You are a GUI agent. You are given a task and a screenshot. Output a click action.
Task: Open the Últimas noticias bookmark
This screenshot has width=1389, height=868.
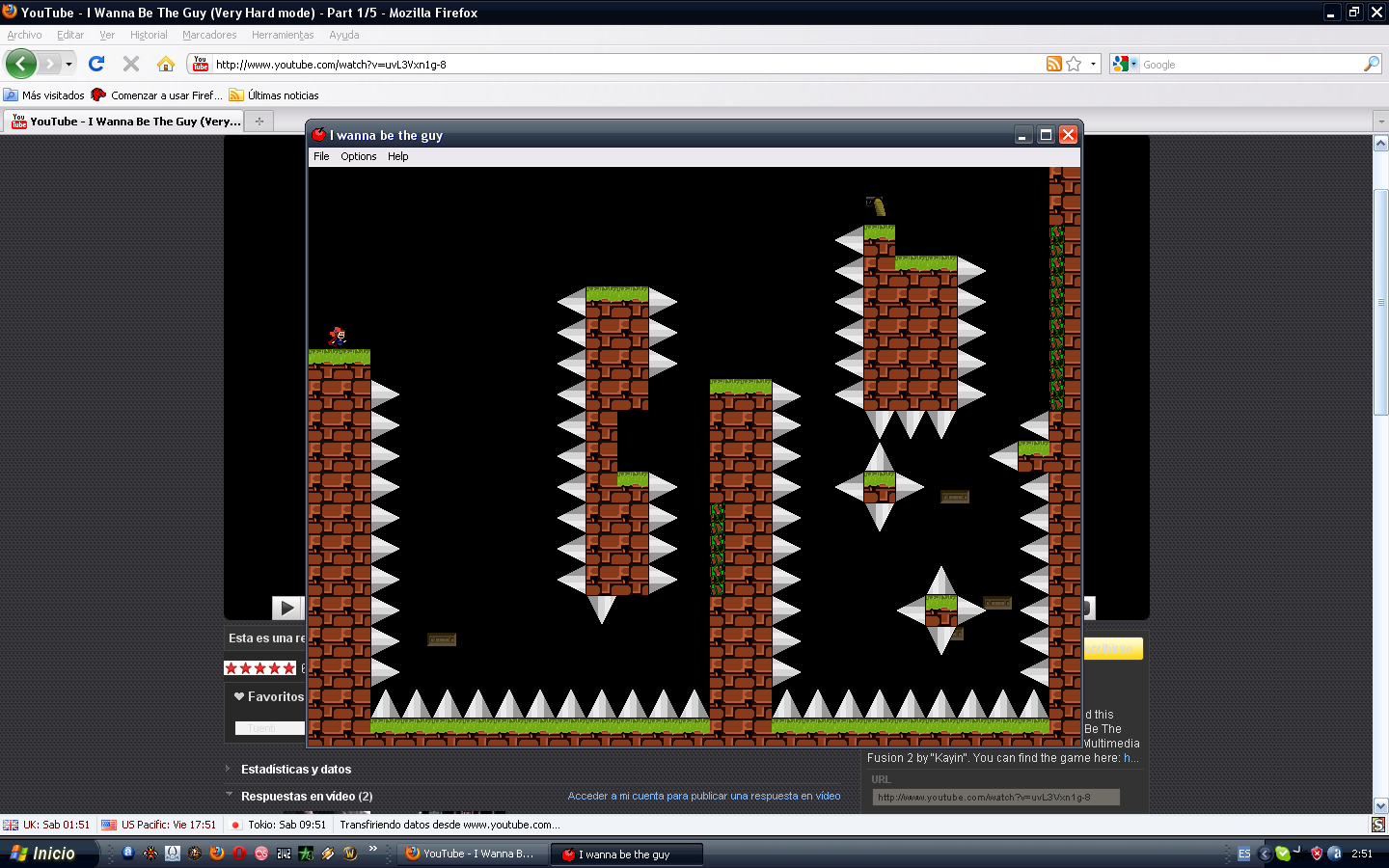click(282, 95)
